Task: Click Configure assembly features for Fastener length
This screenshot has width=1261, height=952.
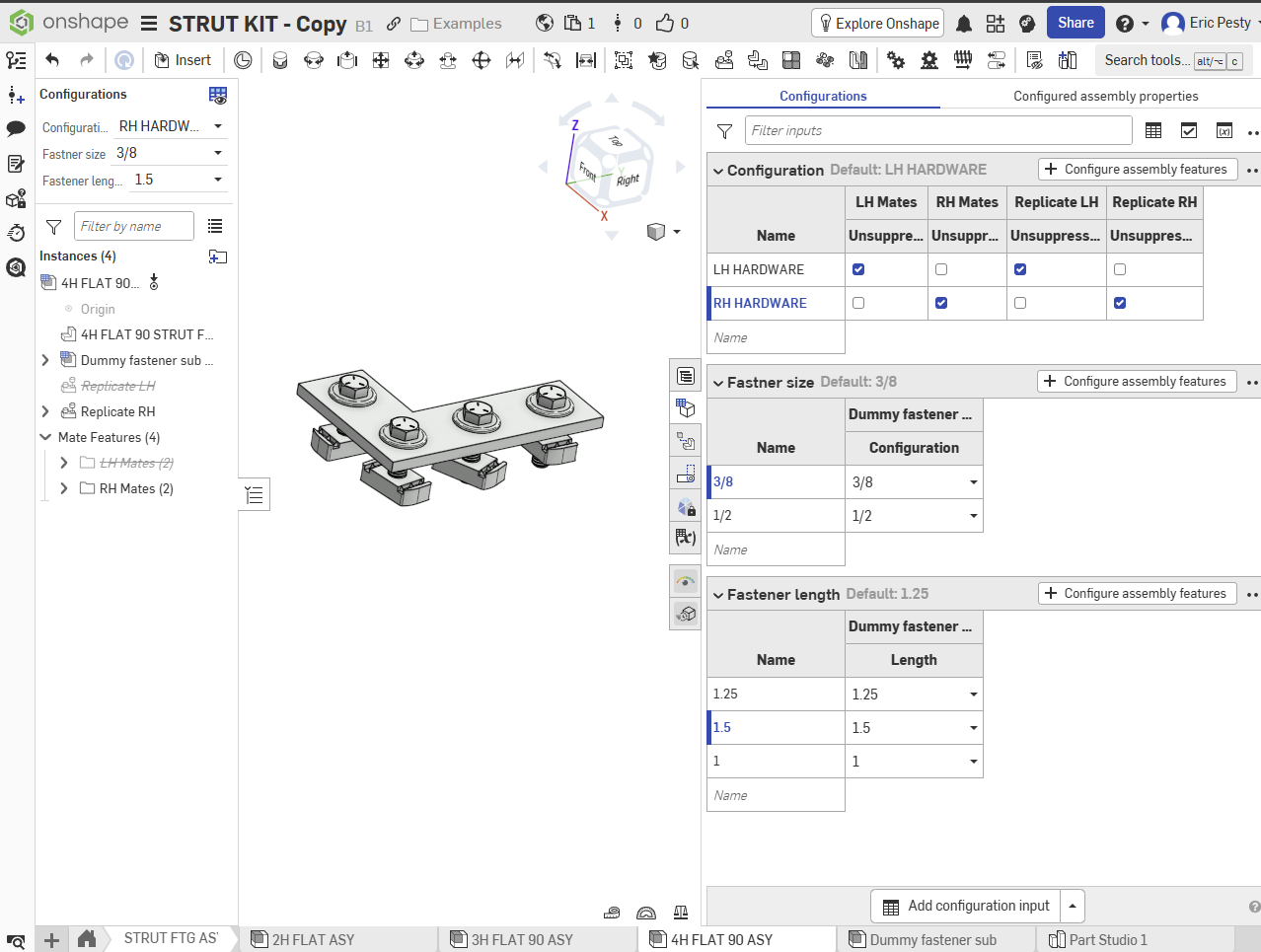Action: click(x=1137, y=593)
